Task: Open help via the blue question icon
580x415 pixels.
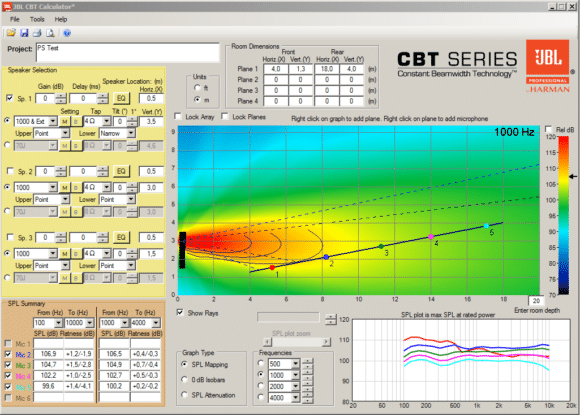Action: [x=67, y=33]
